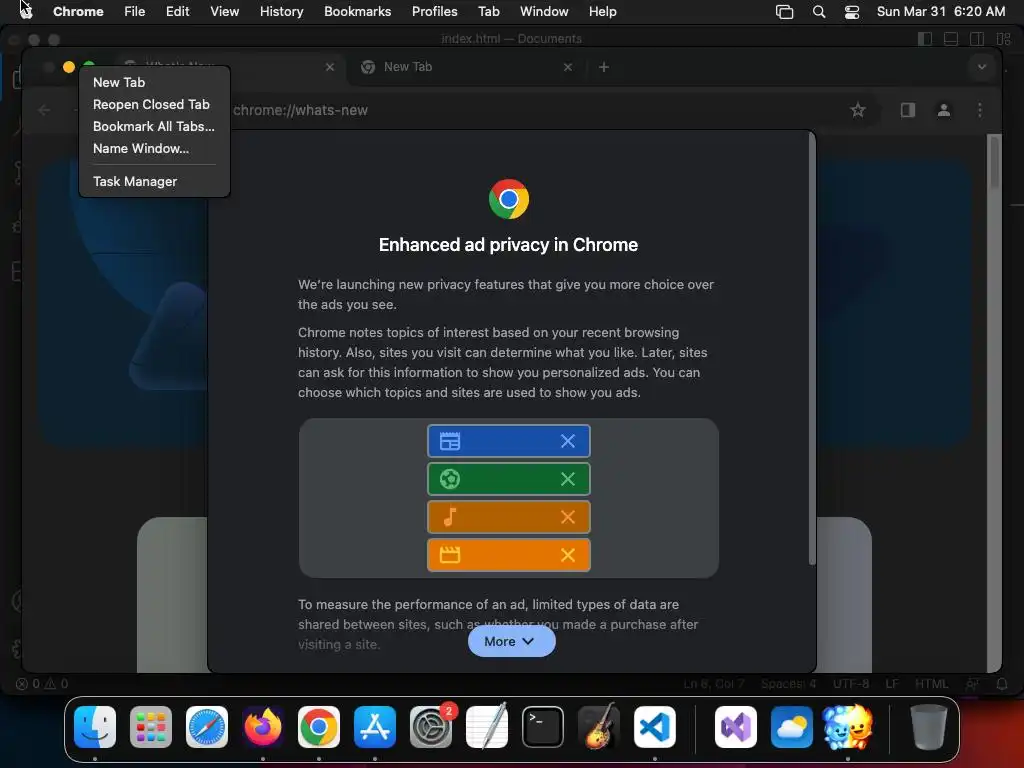Screen dimensions: 1024x768
Task: Click Ln 8, Col 7 in status bar
Action: [x=714, y=684]
